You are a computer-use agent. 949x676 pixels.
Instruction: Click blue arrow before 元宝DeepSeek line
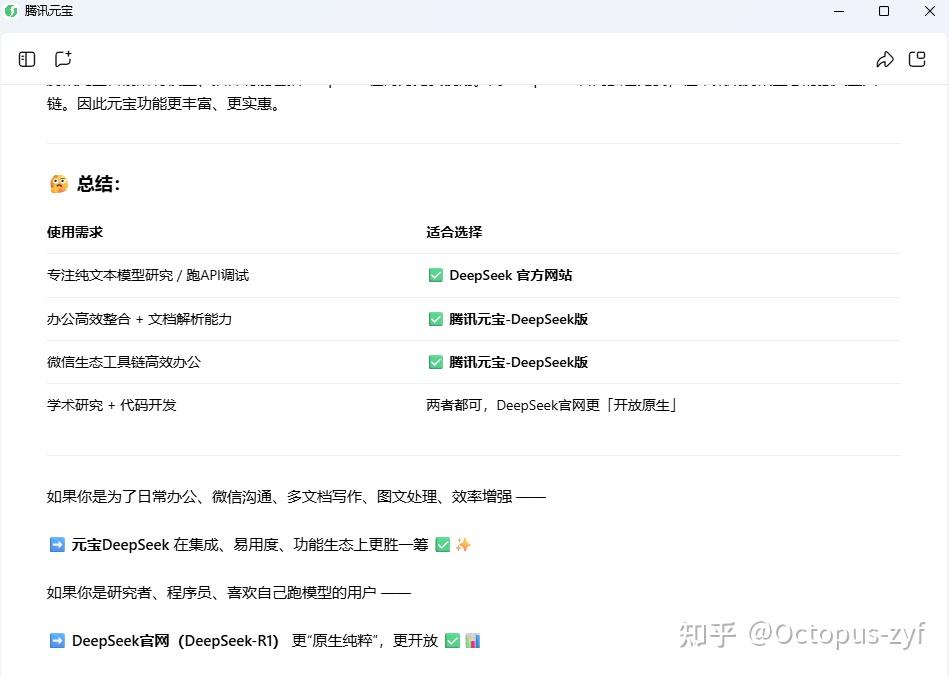(x=57, y=545)
